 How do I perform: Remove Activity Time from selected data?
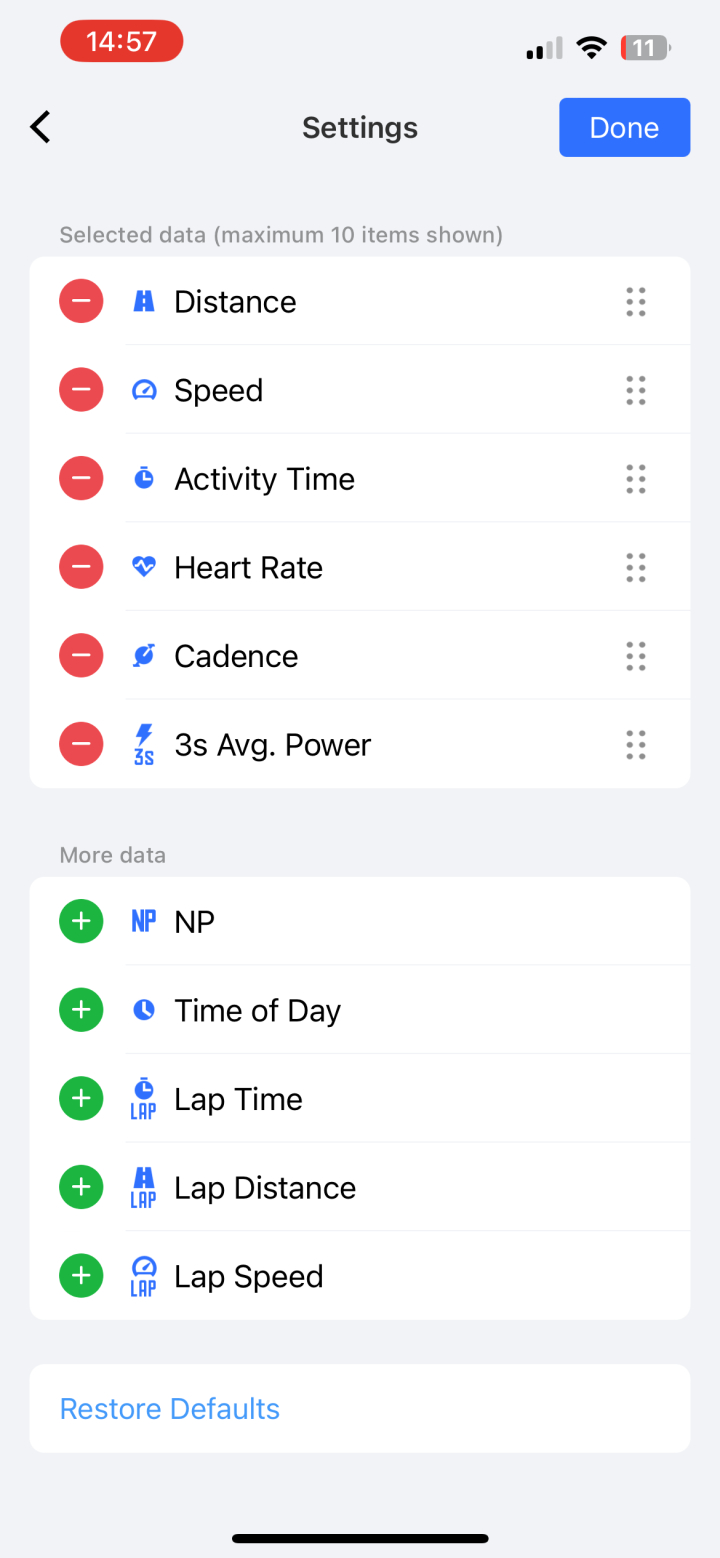pyautogui.click(x=81, y=478)
